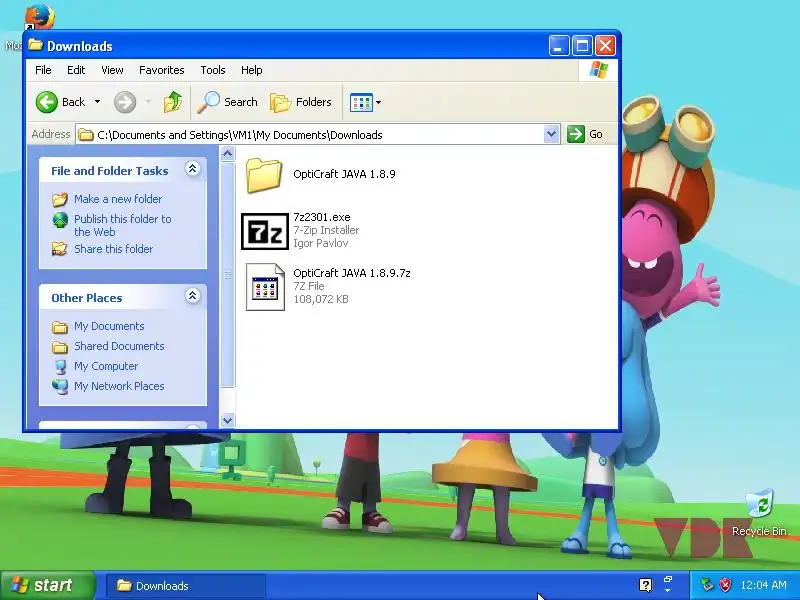Click the sidebar scrollbar thumb
The image size is (800, 600).
click(x=228, y=274)
